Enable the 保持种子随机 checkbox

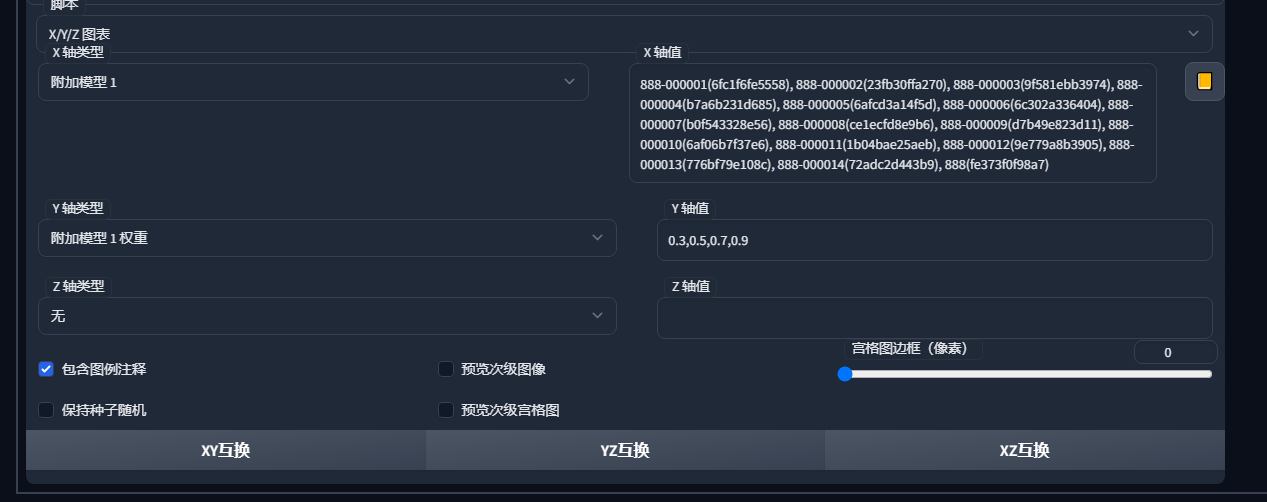(x=46, y=410)
